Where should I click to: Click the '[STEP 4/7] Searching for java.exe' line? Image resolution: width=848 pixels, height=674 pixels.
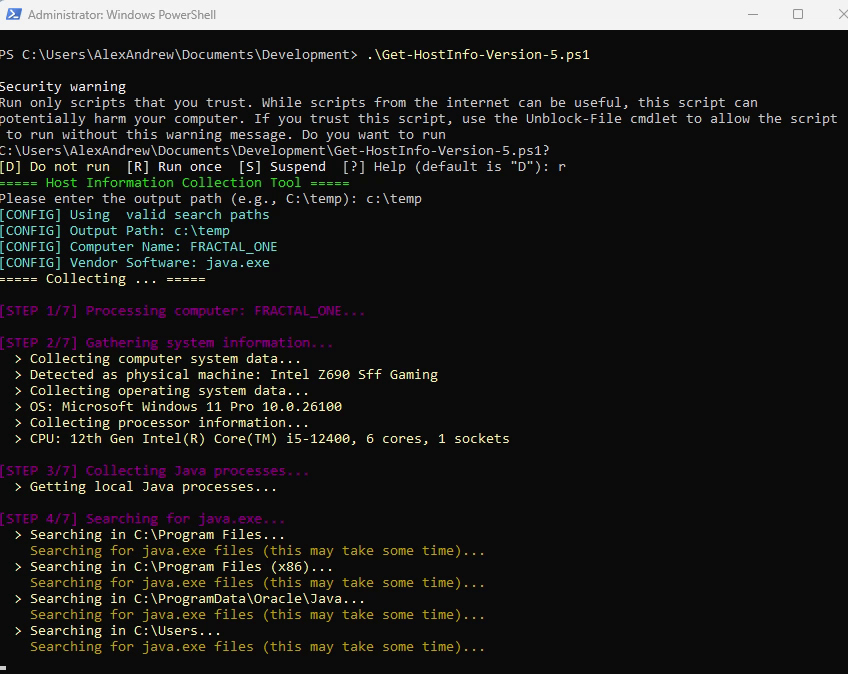point(143,519)
